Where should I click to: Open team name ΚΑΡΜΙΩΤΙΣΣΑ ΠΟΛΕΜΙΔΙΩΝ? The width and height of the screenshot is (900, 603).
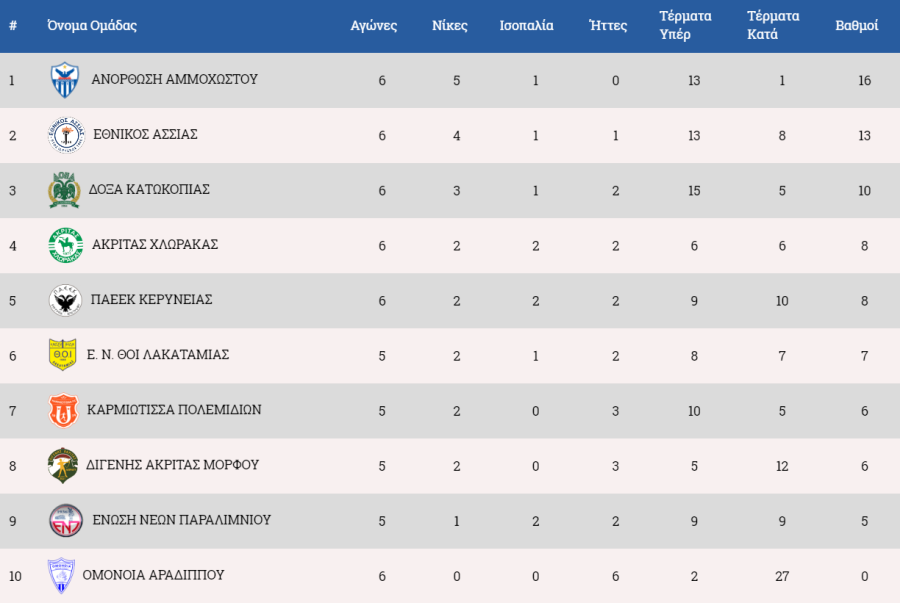(174, 409)
